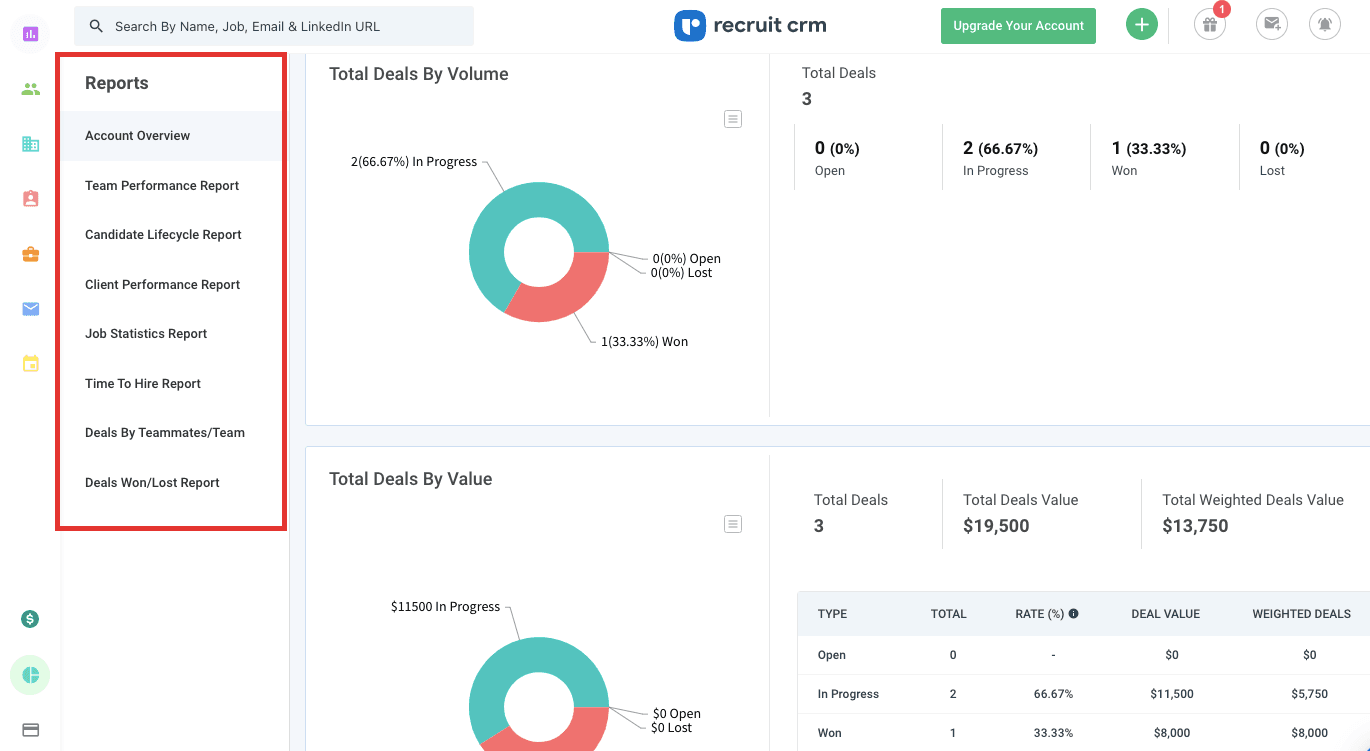Select Deals Won/Lost Report

click(152, 482)
